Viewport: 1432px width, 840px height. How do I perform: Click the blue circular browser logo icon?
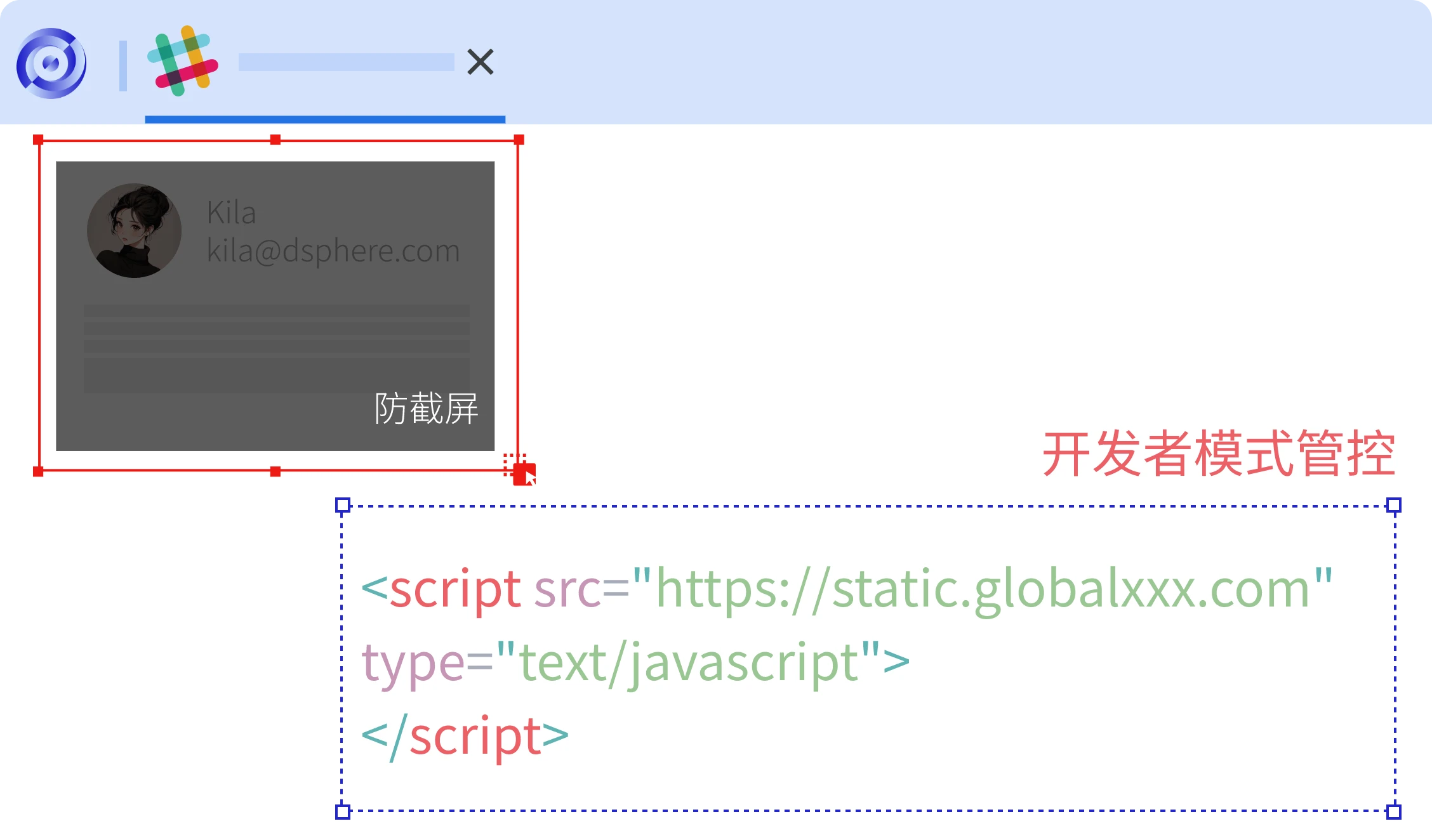51,63
